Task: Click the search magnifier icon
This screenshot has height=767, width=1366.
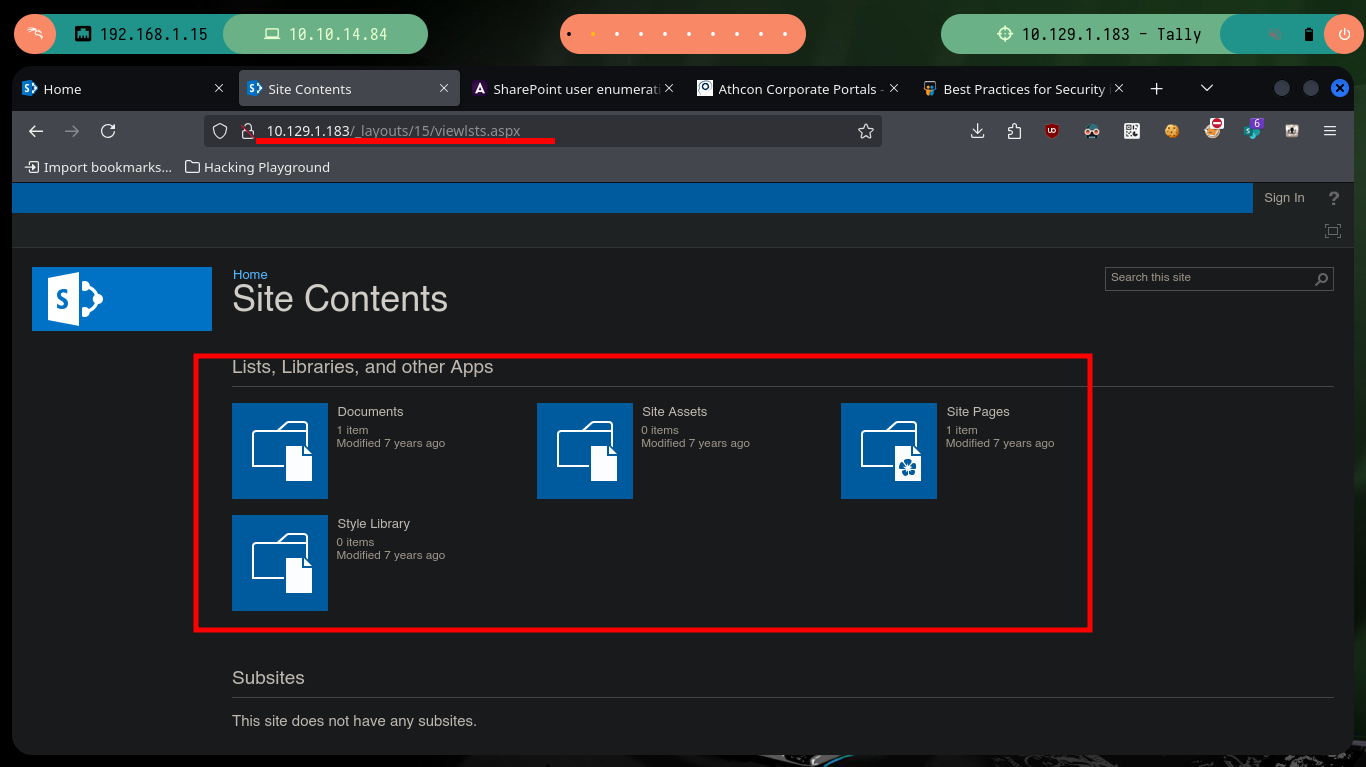Action: pyautogui.click(x=1322, y=279)
